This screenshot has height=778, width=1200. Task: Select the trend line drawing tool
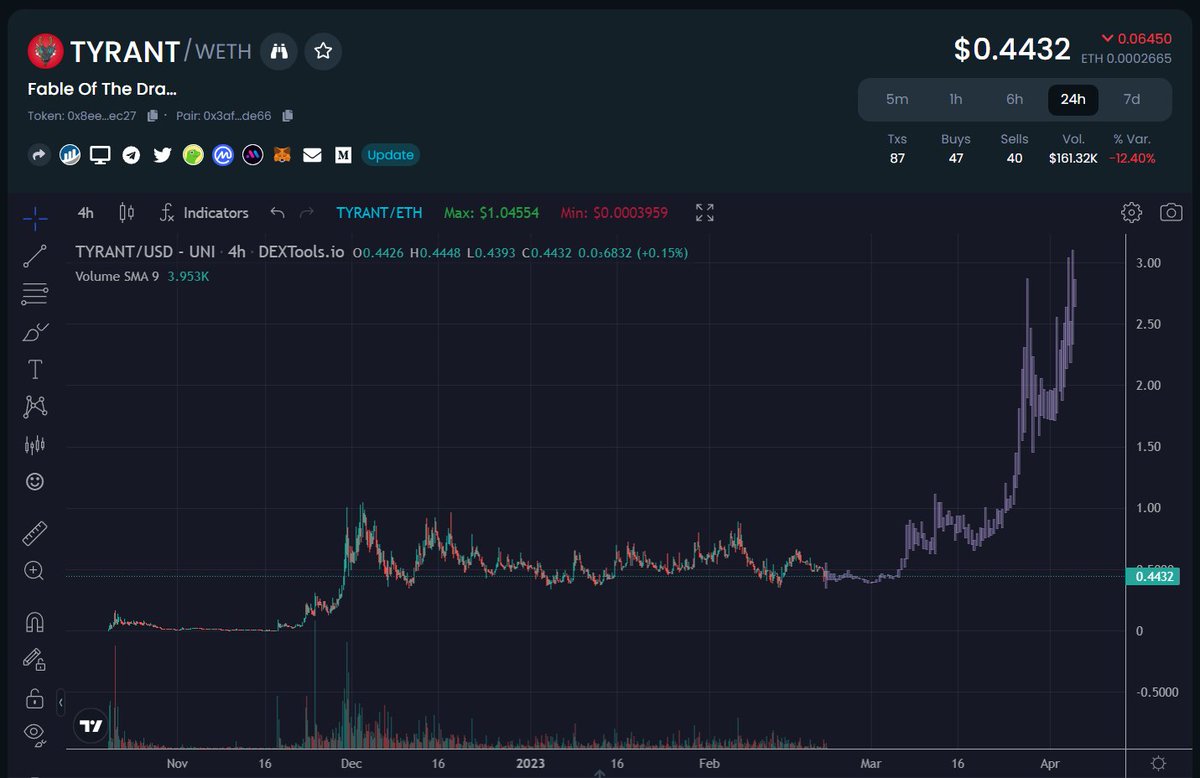34,256
